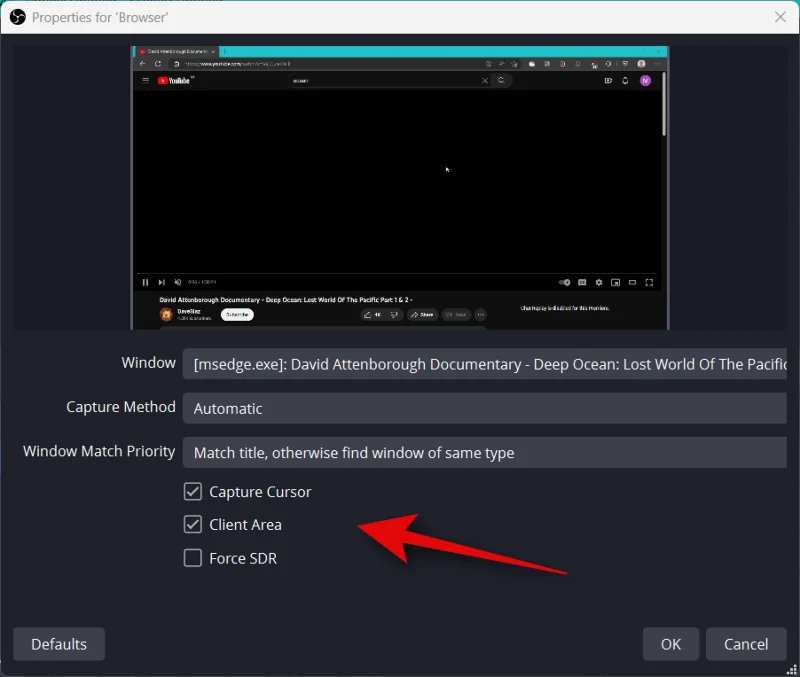Click the hamburger menu icon beside YouTube logo
This screenshot has height=677, width=800.
tap(145, 80)
